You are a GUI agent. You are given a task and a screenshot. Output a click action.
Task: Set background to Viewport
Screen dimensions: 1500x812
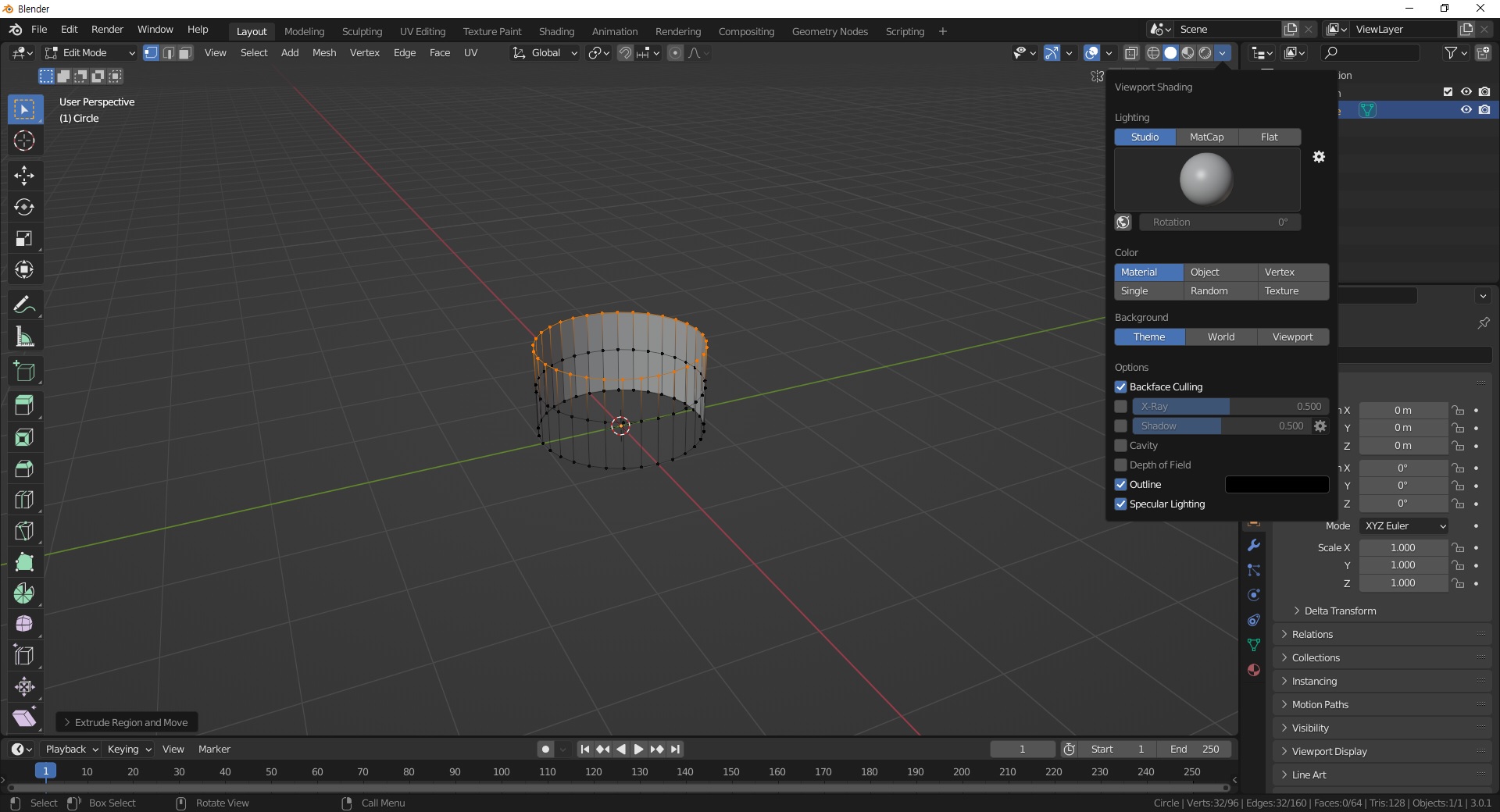coord(1293,337)
